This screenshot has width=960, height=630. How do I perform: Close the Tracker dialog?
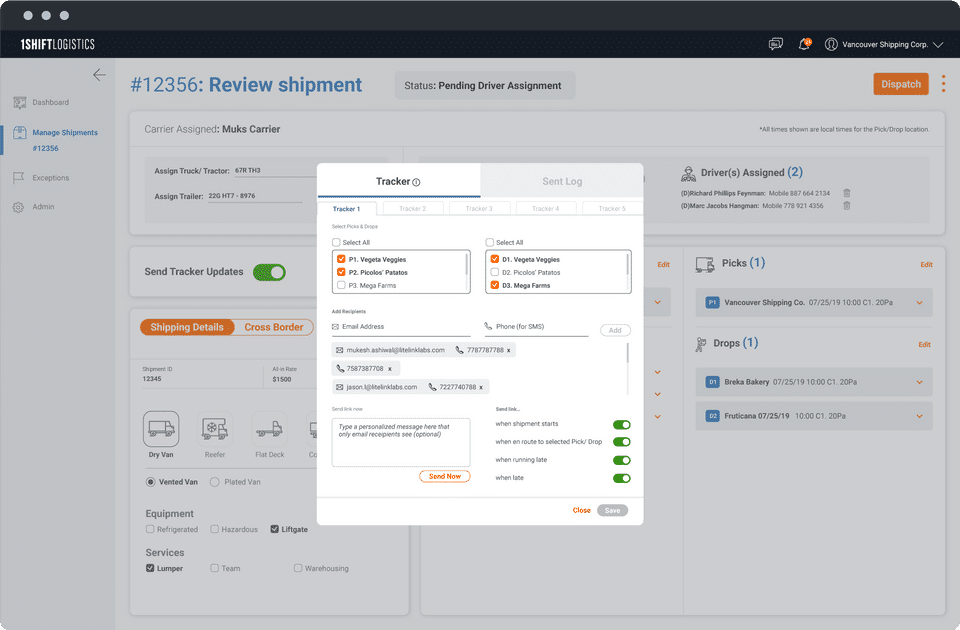(582, 510)
